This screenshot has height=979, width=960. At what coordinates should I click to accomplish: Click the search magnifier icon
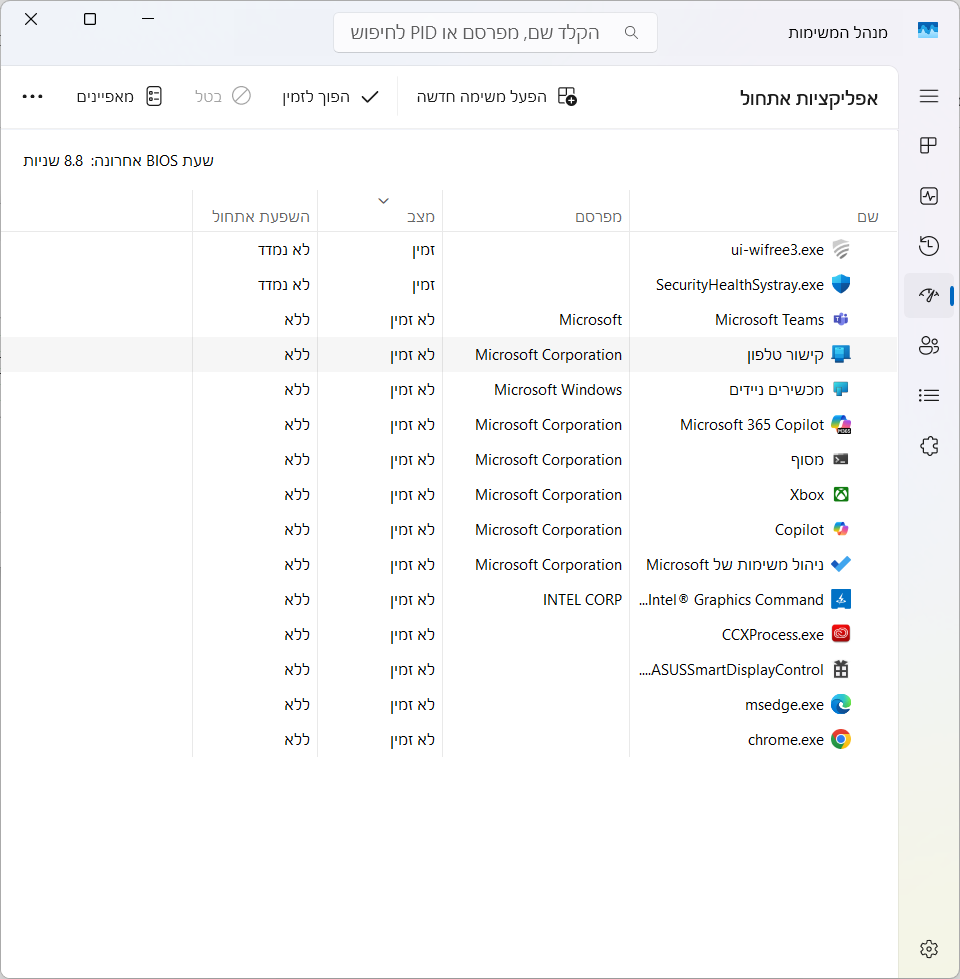[x=631, y=32]
